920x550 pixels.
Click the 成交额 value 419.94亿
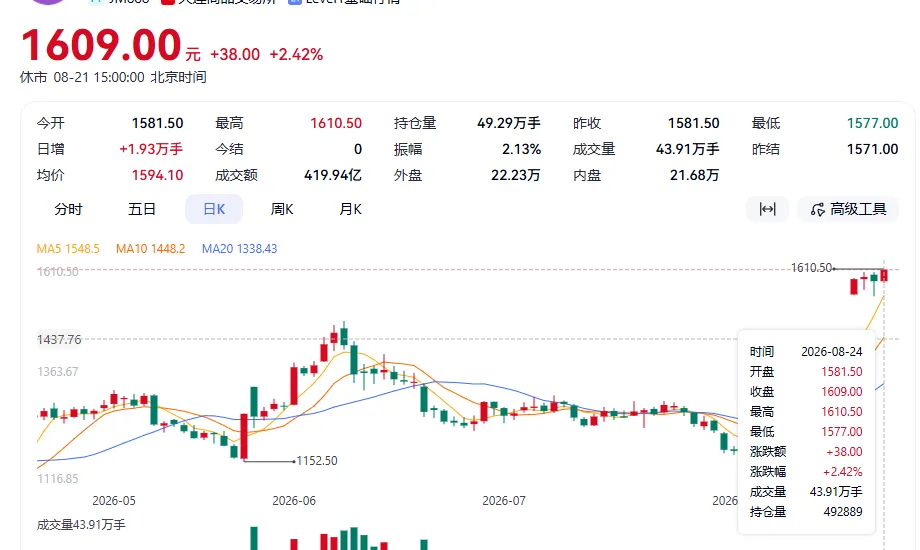[x=333, y=175]
